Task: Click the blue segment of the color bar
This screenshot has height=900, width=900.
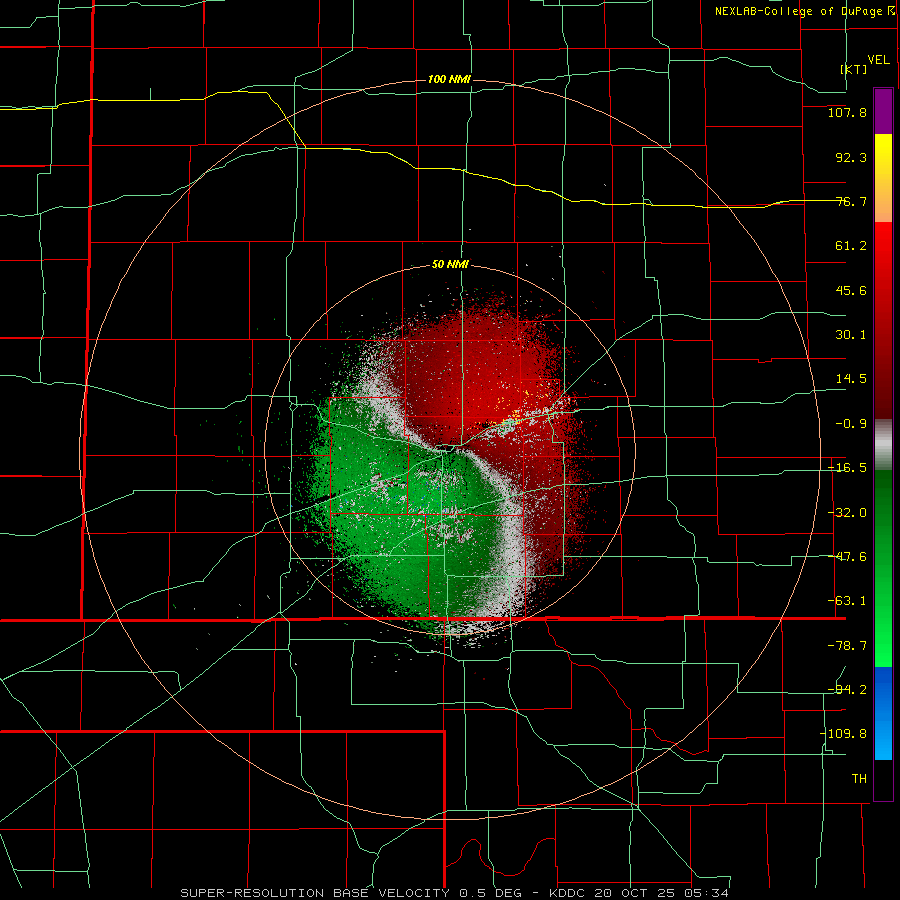Action: (883, 713)
